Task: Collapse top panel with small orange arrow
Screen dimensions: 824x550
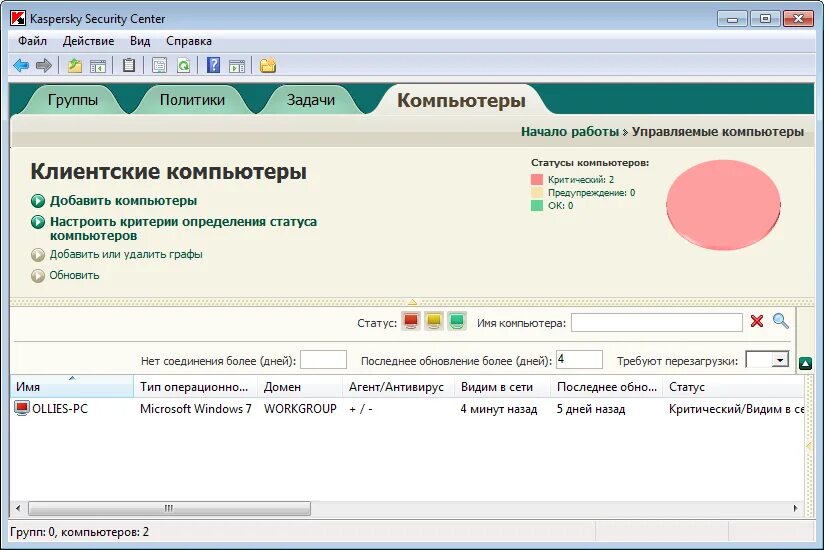Action: click(412, 302)
